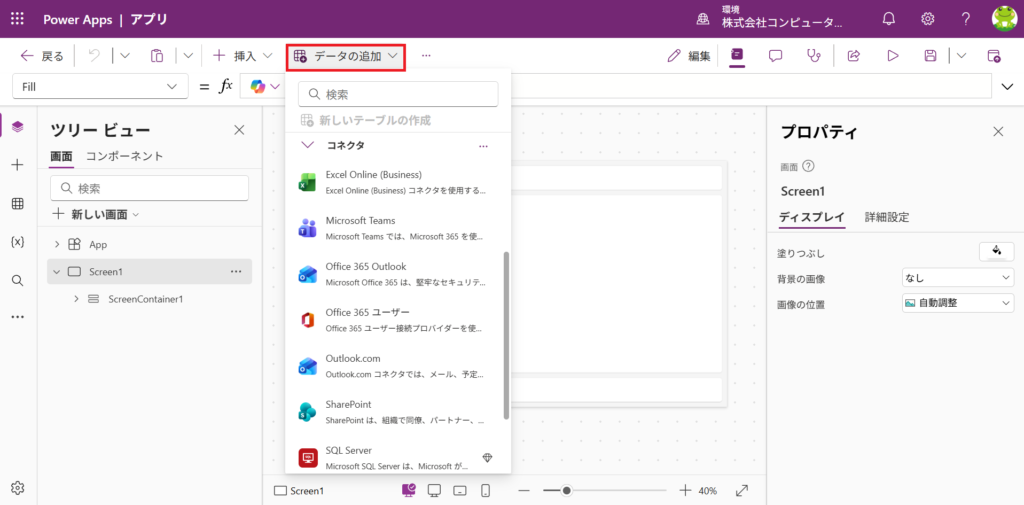Open the notifications bell

click(889, 19)
